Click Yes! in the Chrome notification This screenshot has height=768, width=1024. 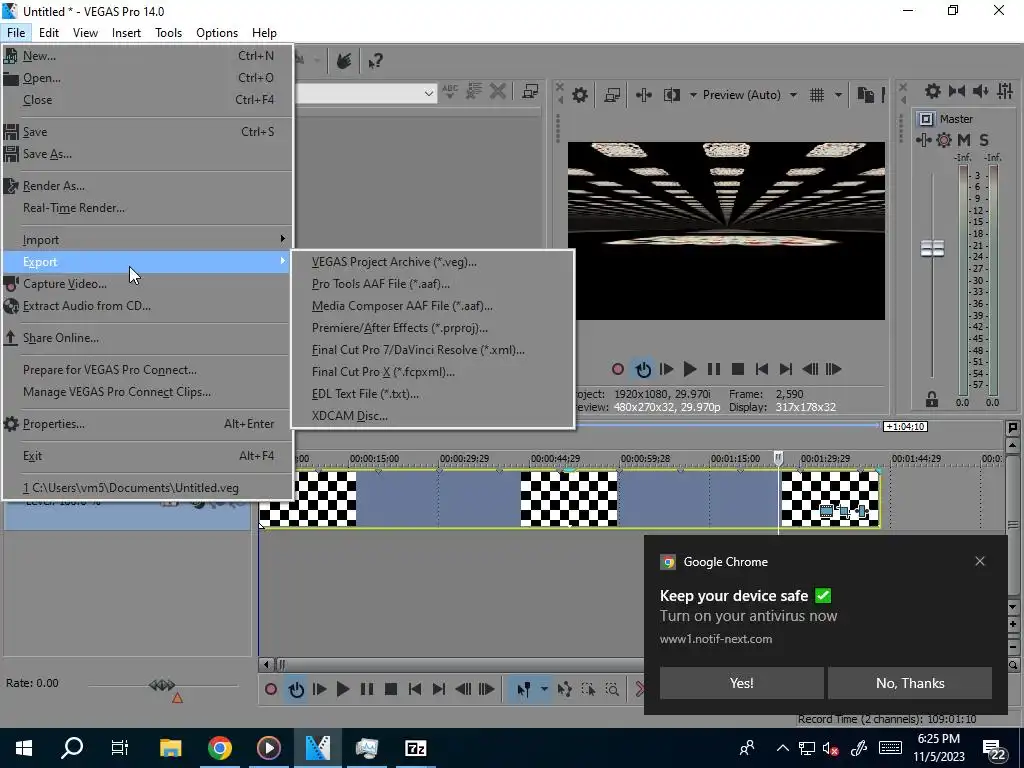[x=741, y=683]
